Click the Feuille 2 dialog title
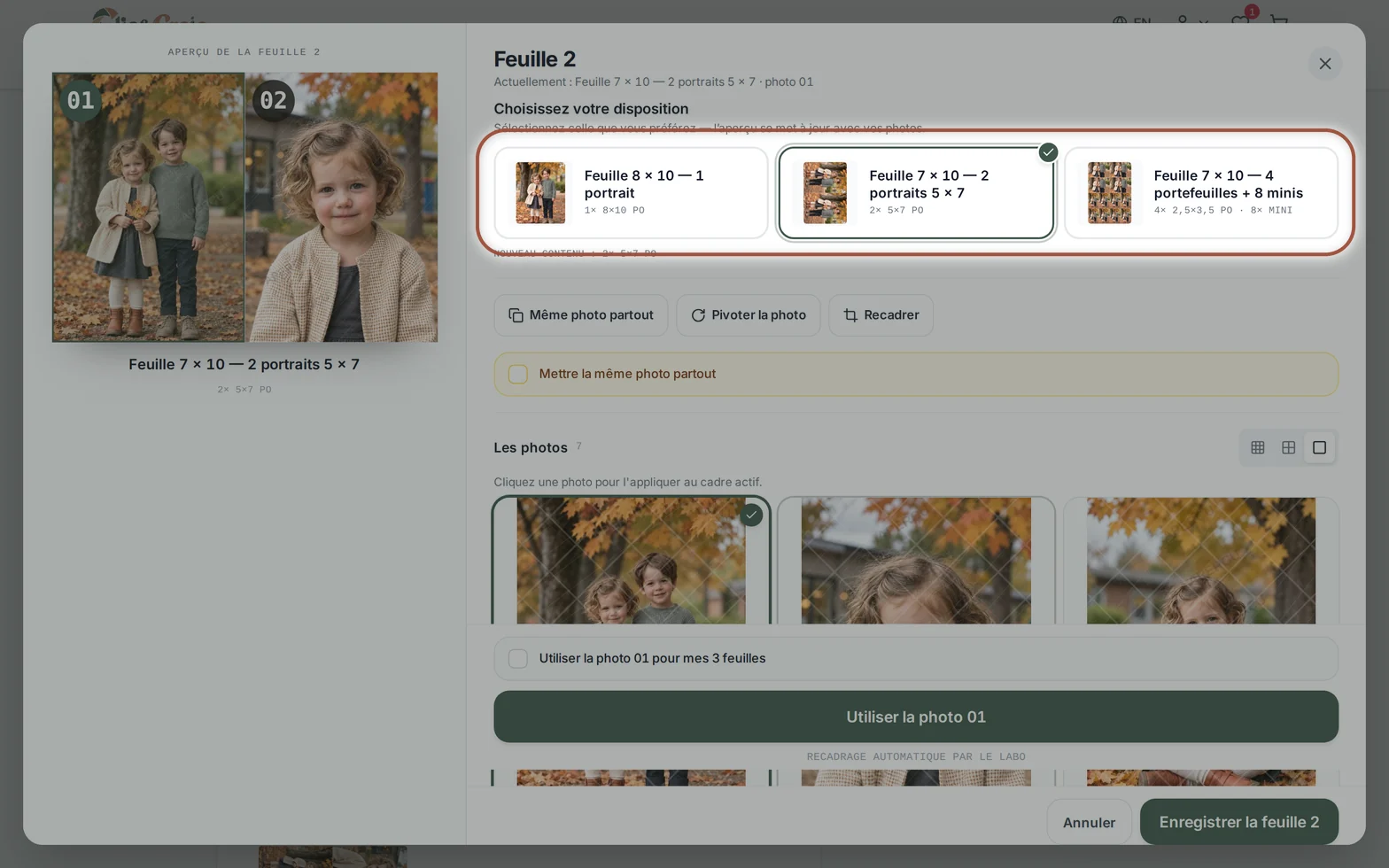This screenshot has width=1389, height=868. tap(535, 59)
